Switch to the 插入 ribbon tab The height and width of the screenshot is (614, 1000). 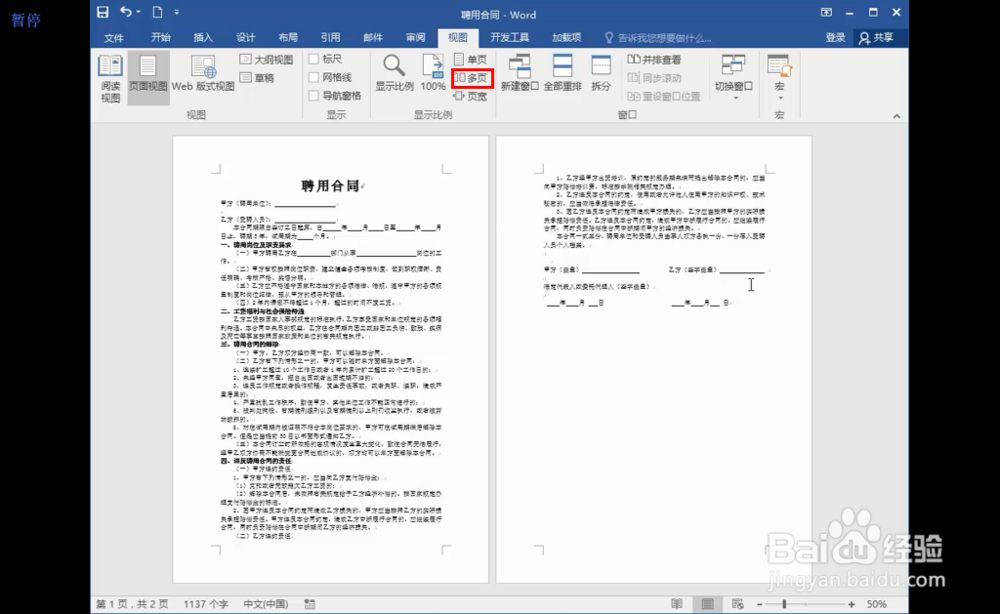(x=203, y=37)
